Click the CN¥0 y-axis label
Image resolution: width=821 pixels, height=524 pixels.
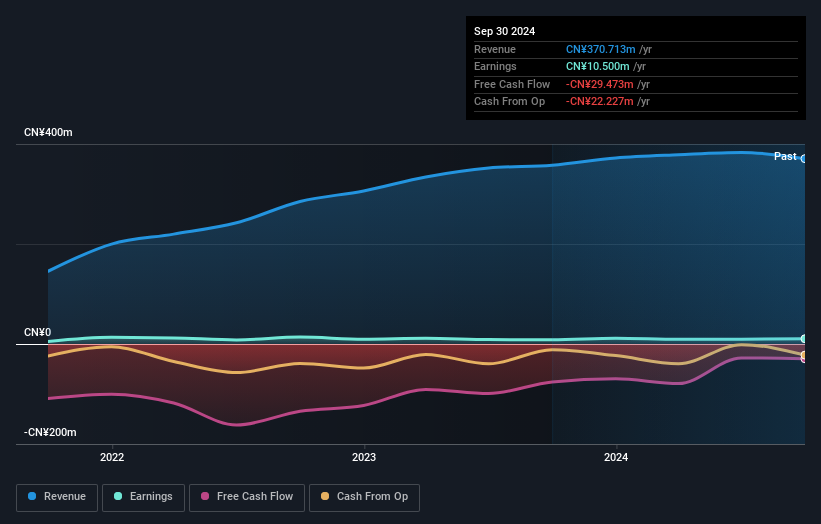click(37, 332)
